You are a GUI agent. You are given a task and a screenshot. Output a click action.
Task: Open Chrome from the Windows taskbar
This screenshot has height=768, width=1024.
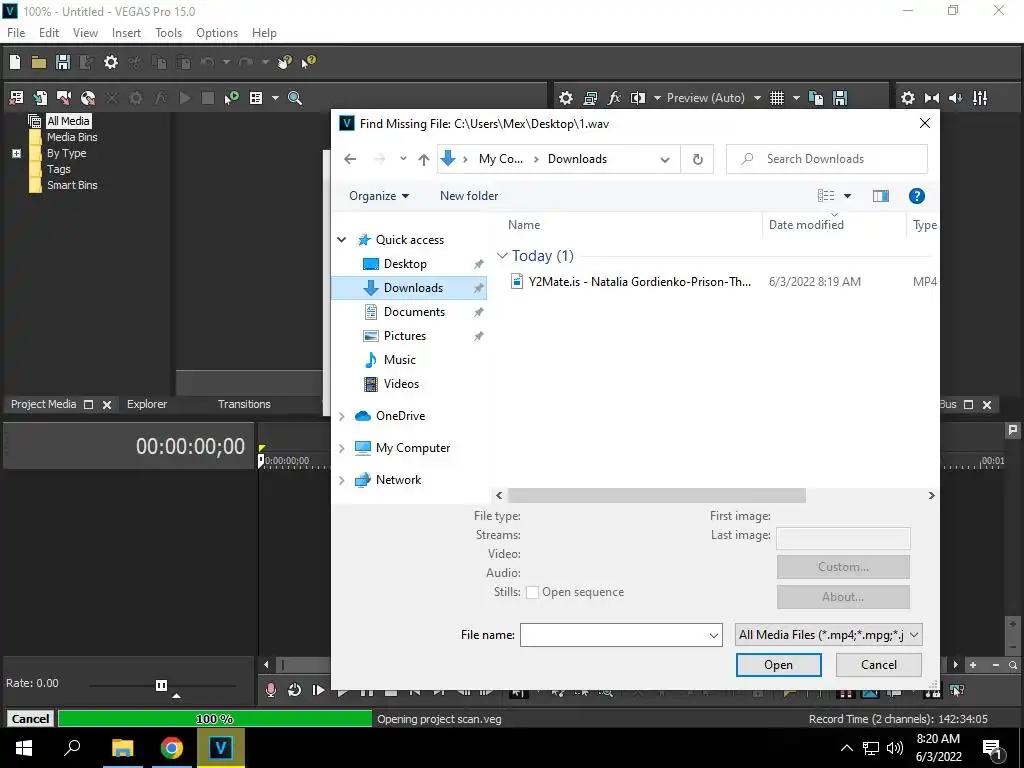pyautogui.click(x=171, y=748)
